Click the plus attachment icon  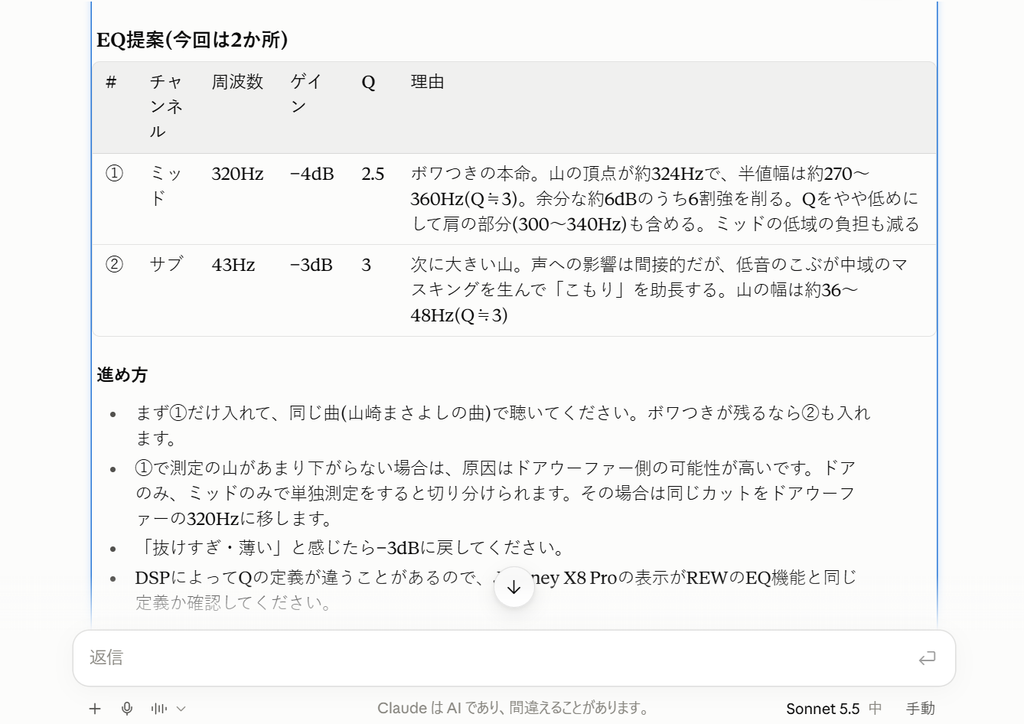(95, 708)
